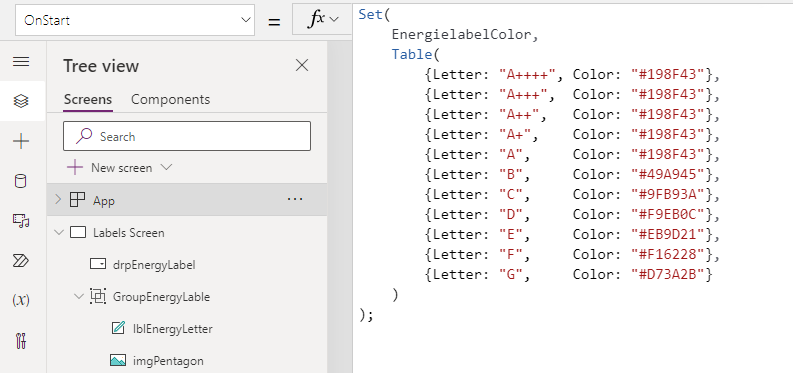793x373 pixels.
Task: Click the New screen button
Action: tap(120, 167)
